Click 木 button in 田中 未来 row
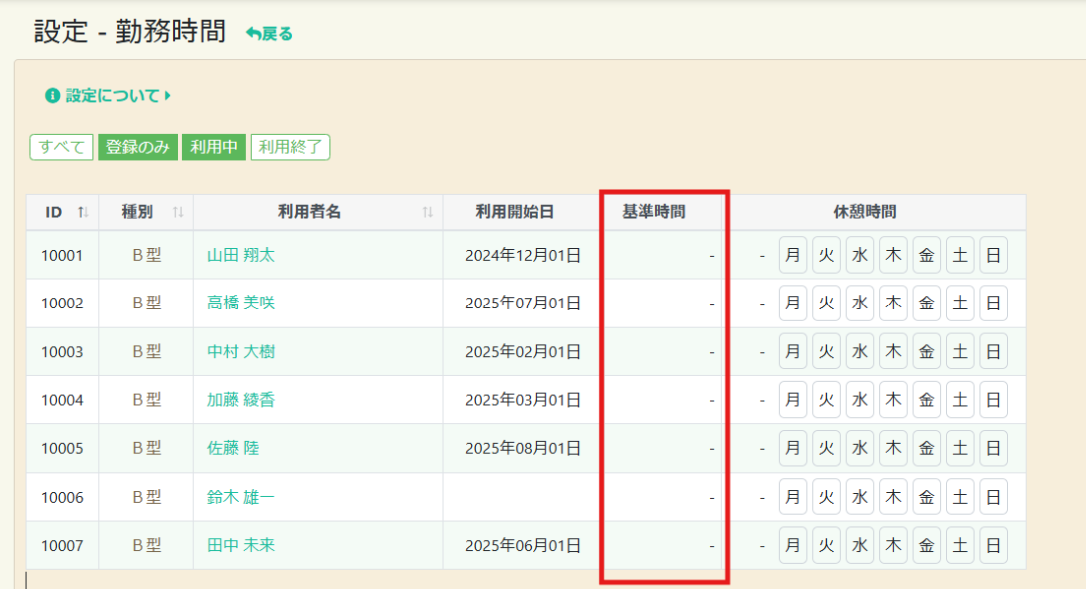This screenshot has height=589, width=1086. click(x=893, y=546)
